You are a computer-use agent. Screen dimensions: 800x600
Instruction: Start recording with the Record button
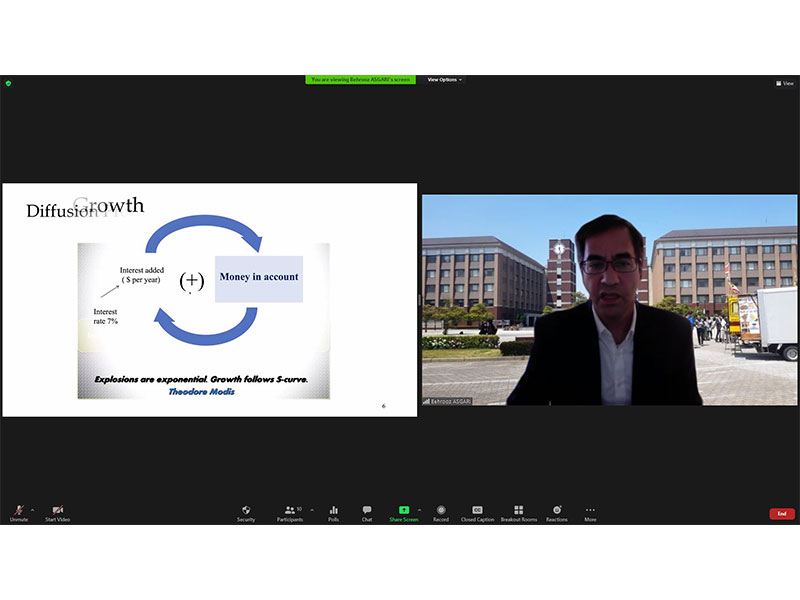point(441,511)
